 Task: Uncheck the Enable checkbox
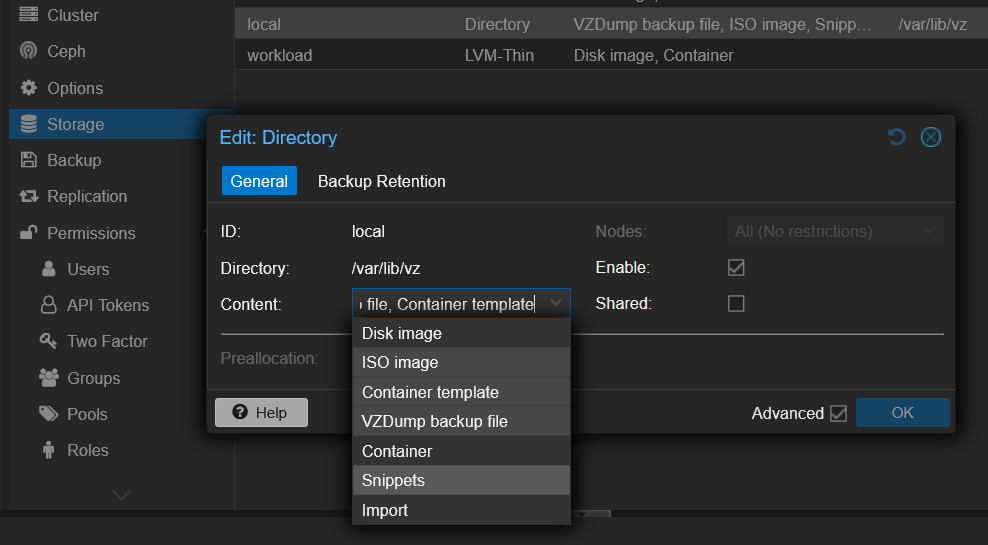[x=736, y=268]
